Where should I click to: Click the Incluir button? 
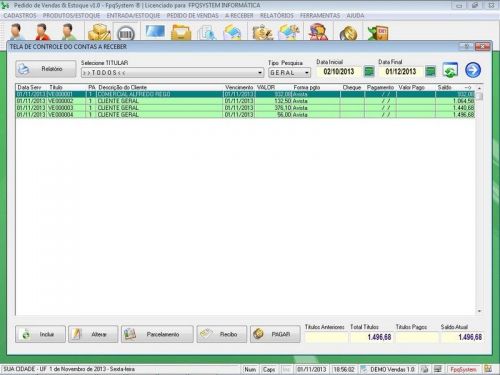(40, 334)
